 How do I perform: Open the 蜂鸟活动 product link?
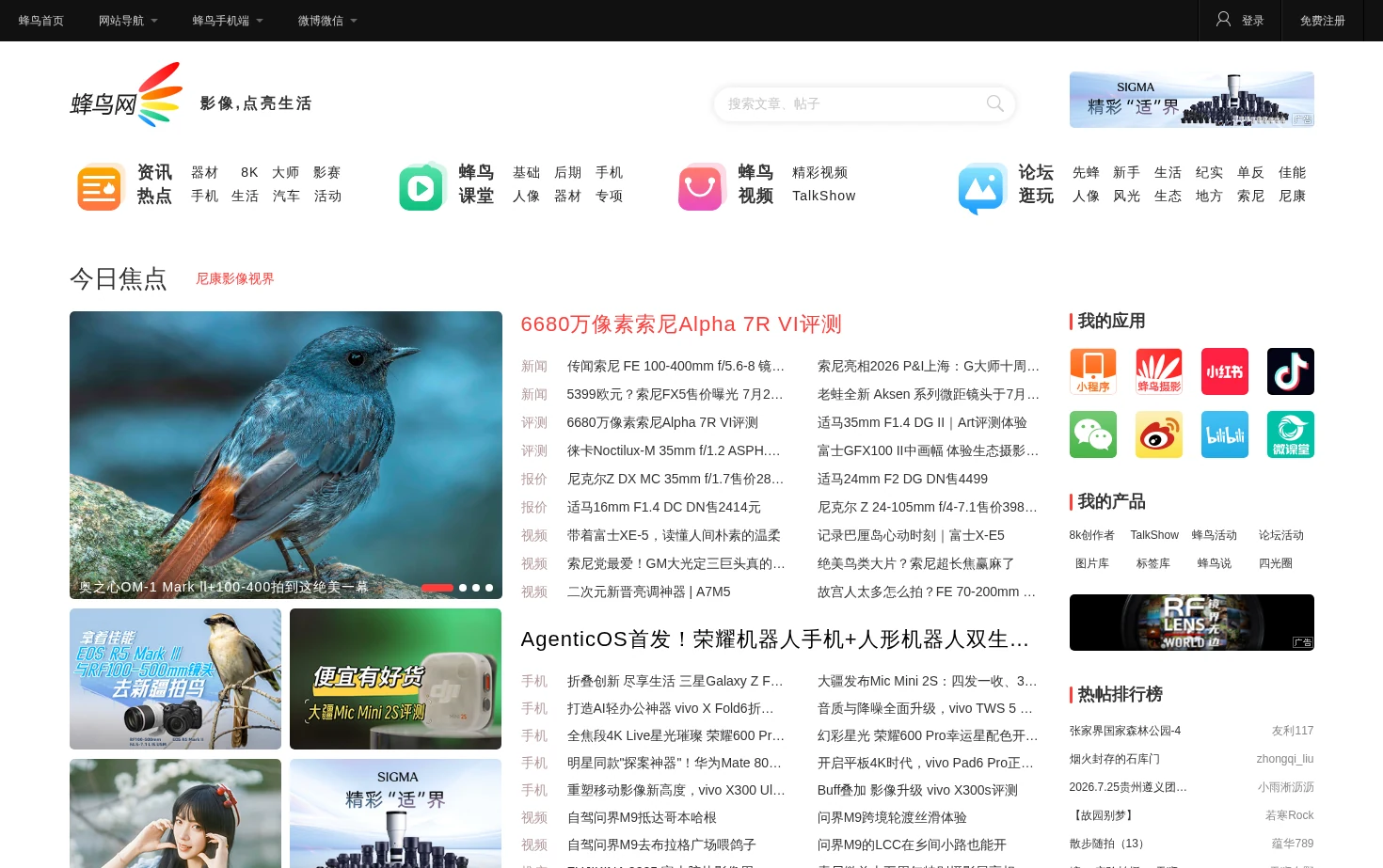click(1214, 535)
